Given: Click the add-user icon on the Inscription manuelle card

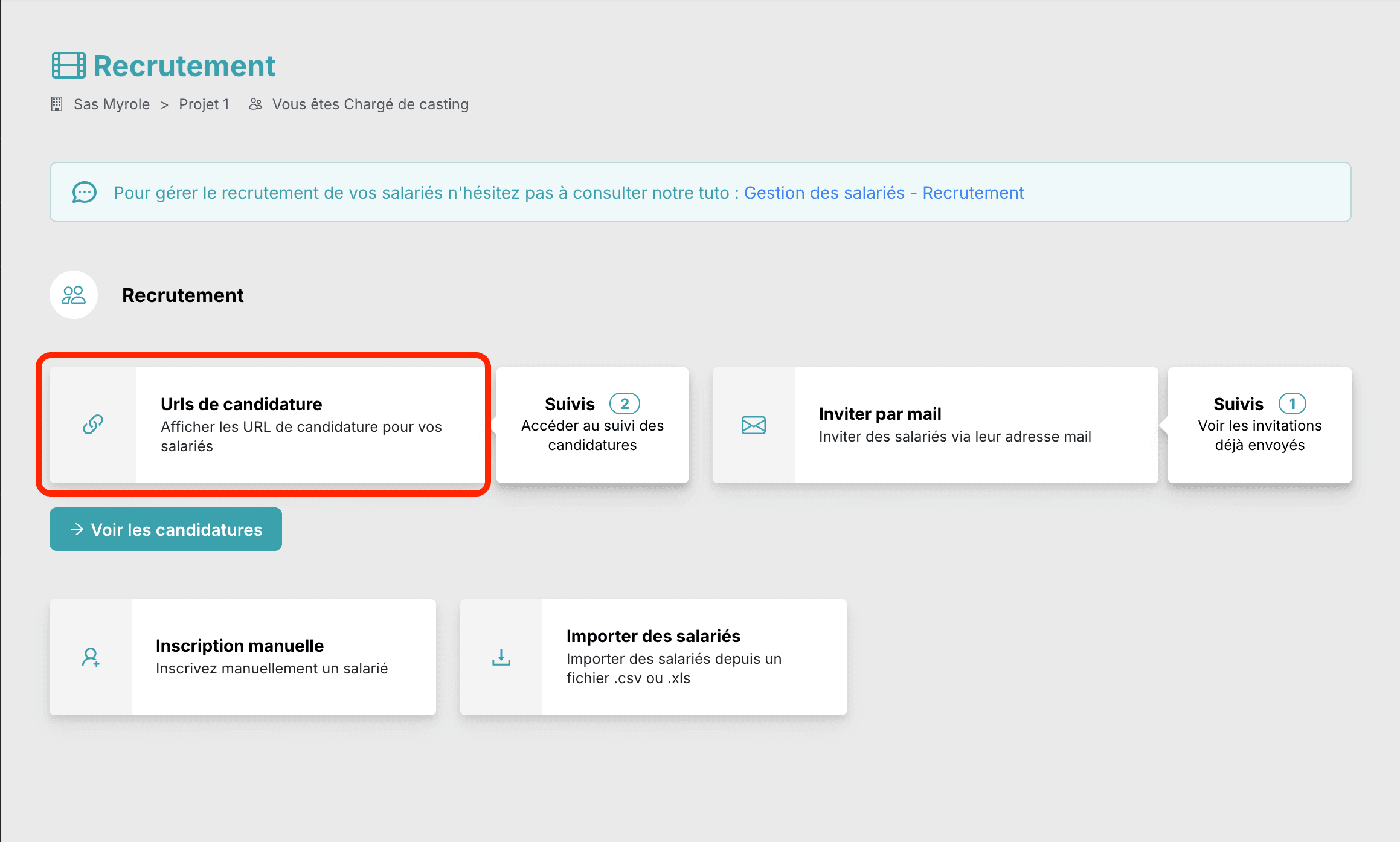Looking at the screenshot, I should tap(91, 657).
